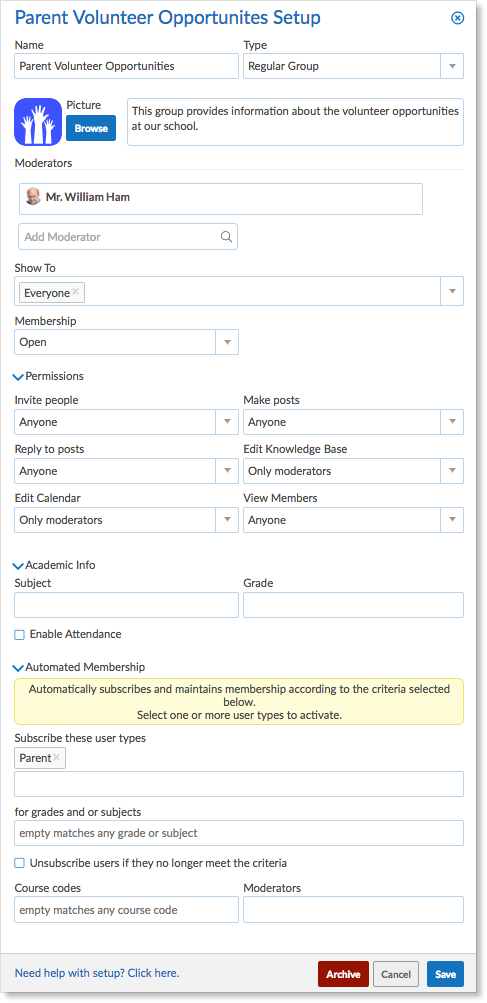487x1003 pixels.
Task: Collapse the Permissions section chevron
Action: pos(19,377)
